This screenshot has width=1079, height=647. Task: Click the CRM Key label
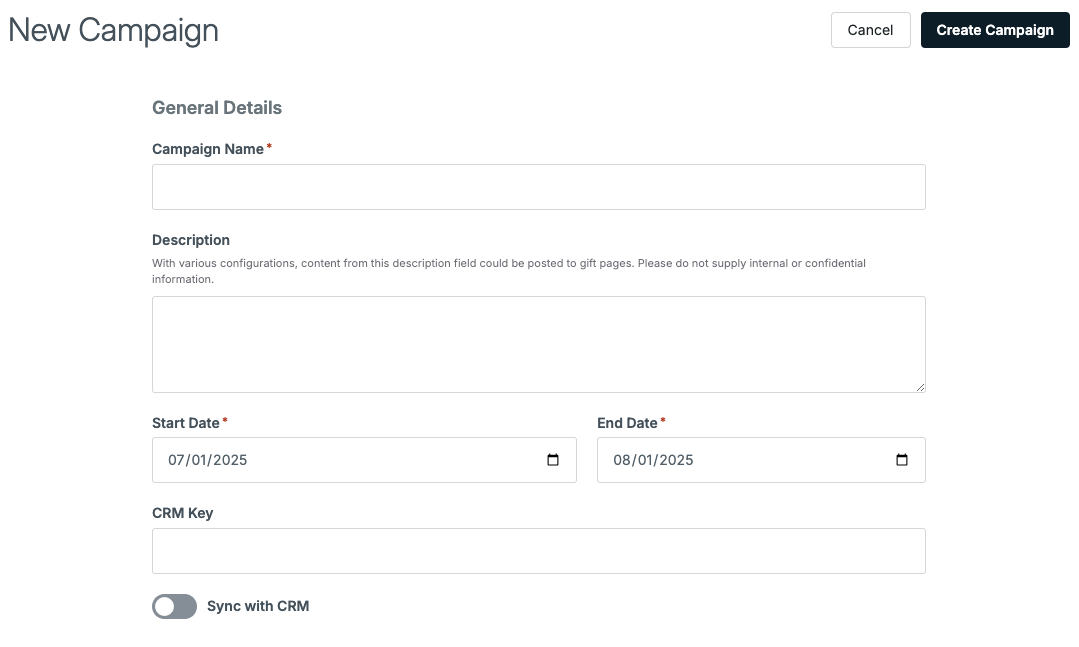click(x=182, y=513)
